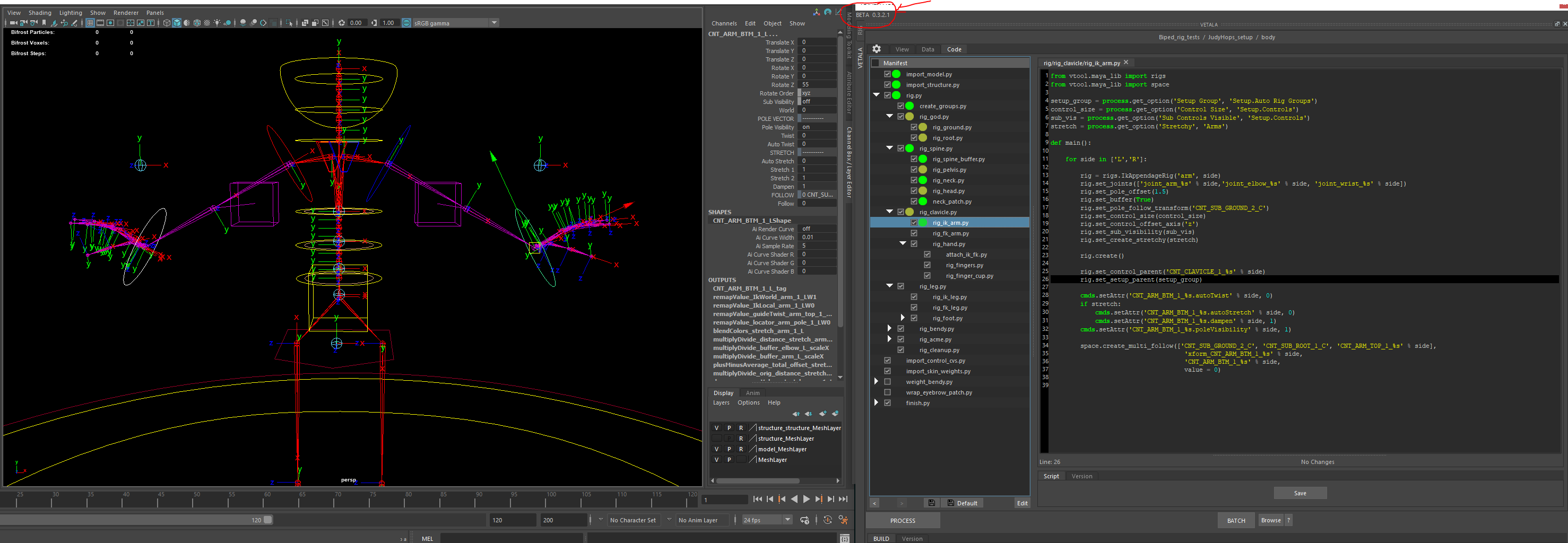Open the Shading viewport menu

[x=40, y=13]
